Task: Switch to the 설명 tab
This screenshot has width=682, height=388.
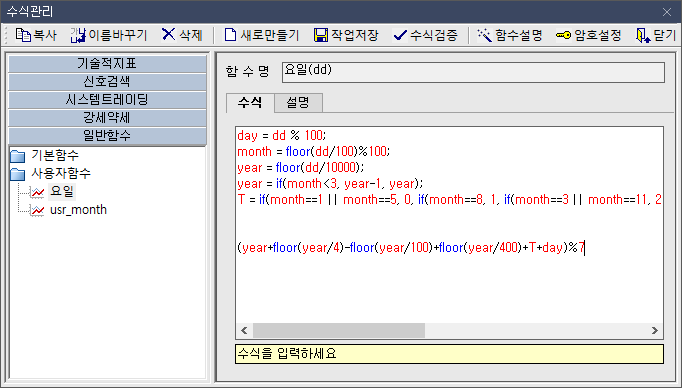Action: [x=298, y=103]
